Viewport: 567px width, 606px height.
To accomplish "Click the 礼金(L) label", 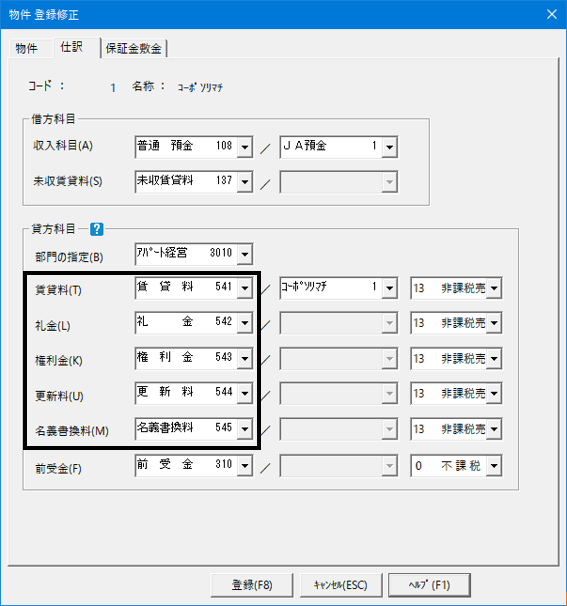I will 53,326.
